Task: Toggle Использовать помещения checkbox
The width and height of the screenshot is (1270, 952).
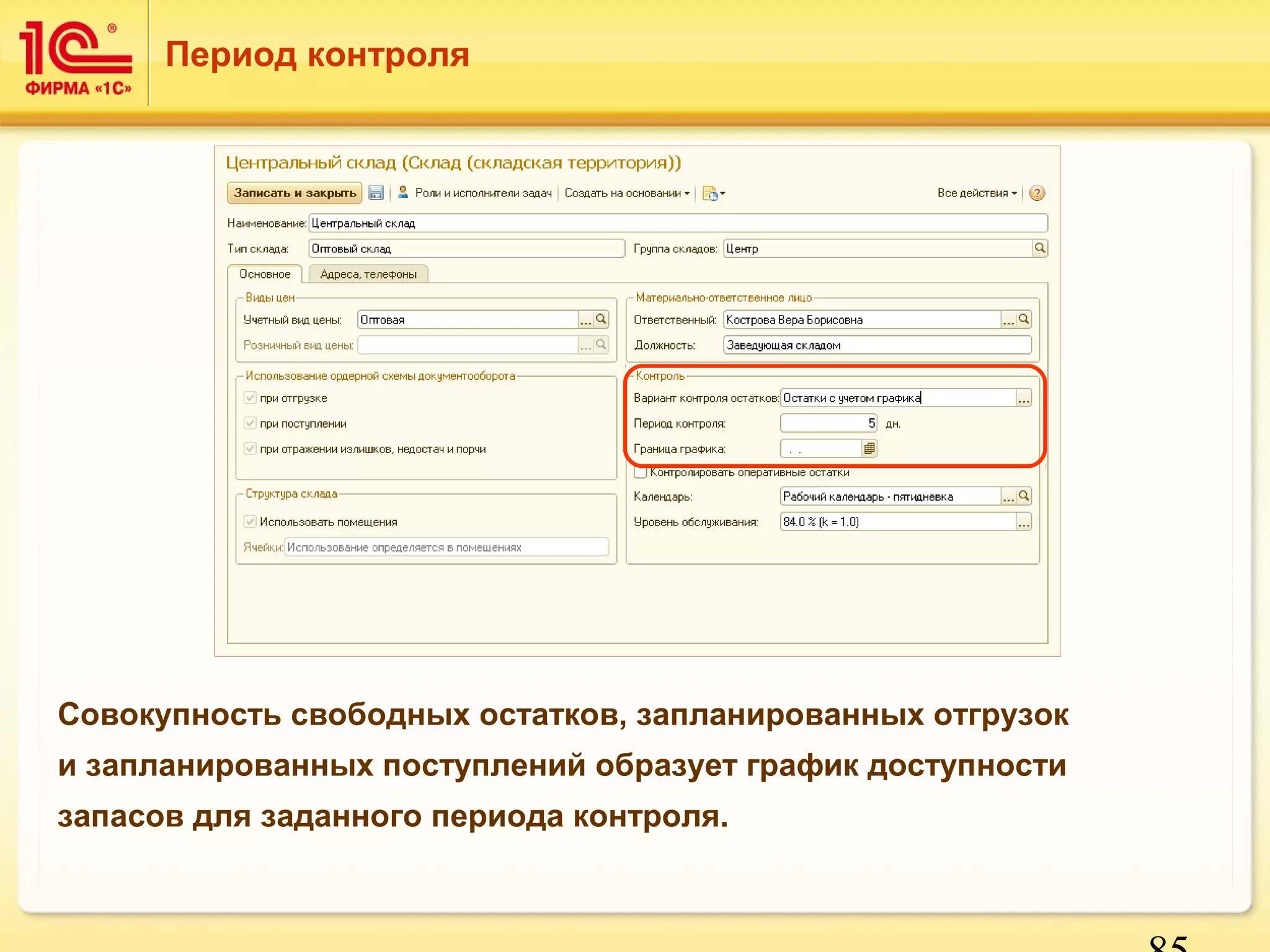Action: pos(250,521)
